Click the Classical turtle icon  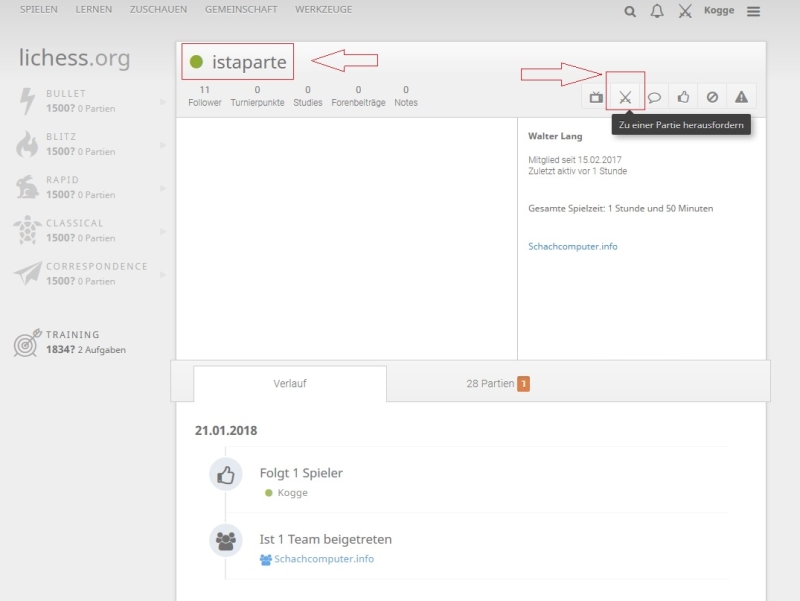(27, 230)
